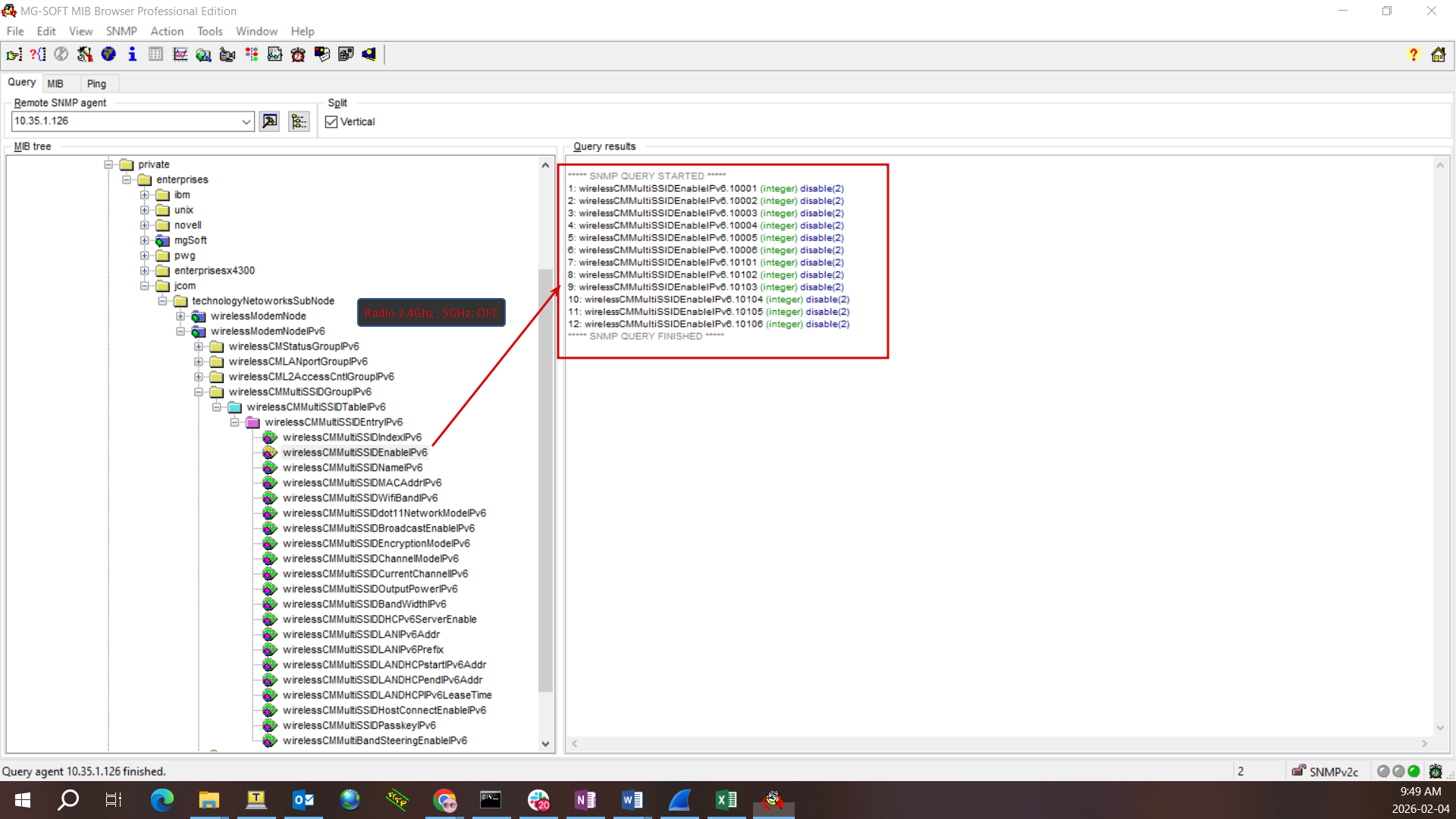Click the tools wrench-and-hammer toolbar icon

pos(85,55)
